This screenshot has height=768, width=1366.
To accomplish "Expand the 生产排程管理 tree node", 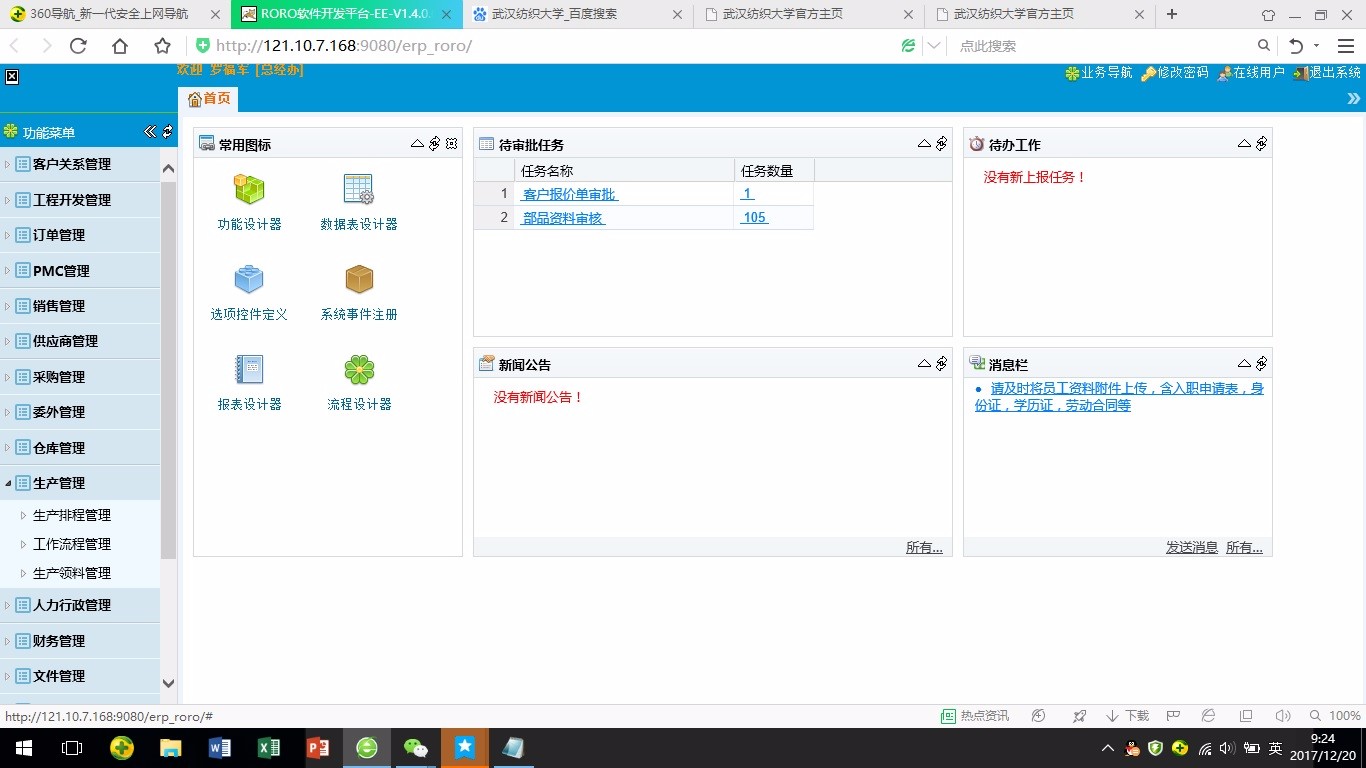I will (24, 516).
